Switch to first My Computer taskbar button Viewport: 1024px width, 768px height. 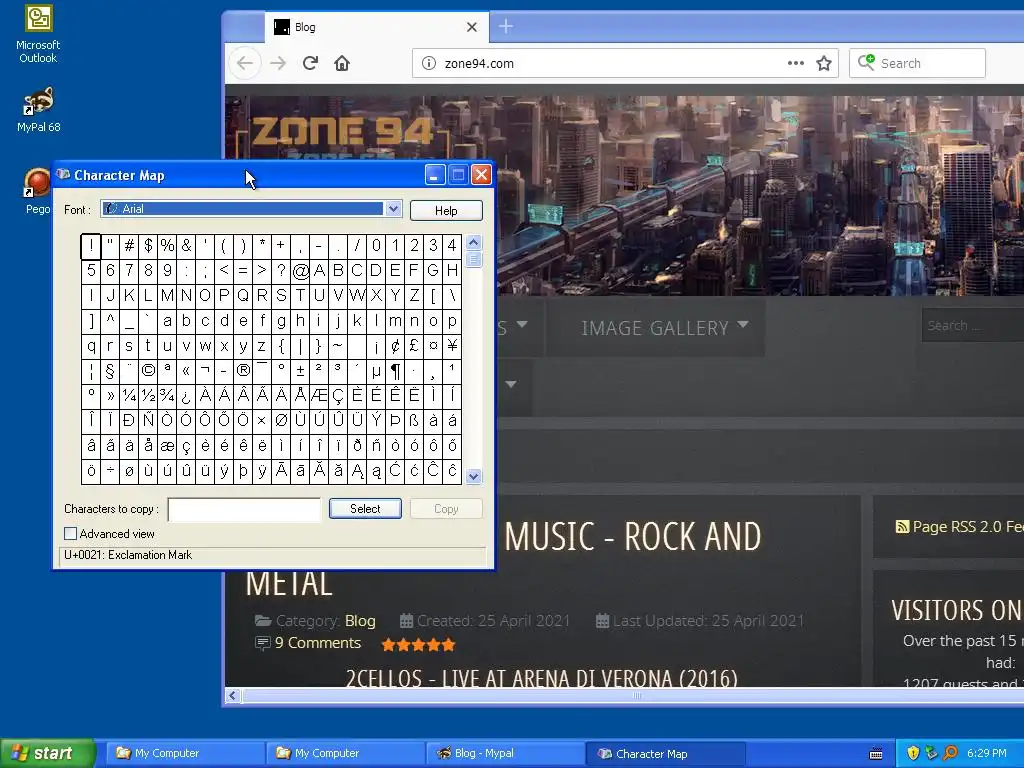click(x=185, y=753)
